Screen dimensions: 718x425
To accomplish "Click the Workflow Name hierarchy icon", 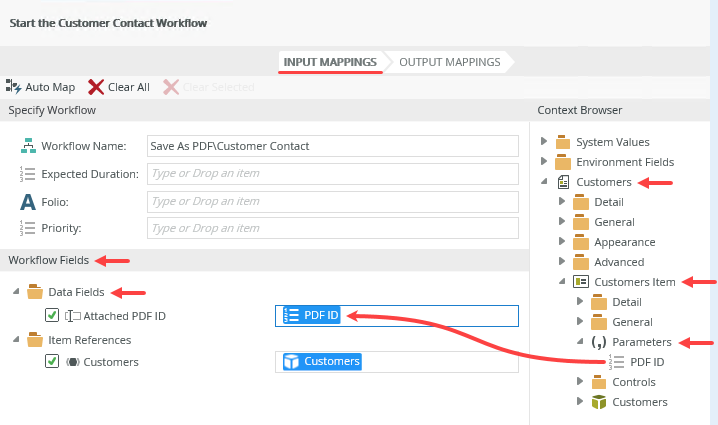I will [x=28, y=146].
